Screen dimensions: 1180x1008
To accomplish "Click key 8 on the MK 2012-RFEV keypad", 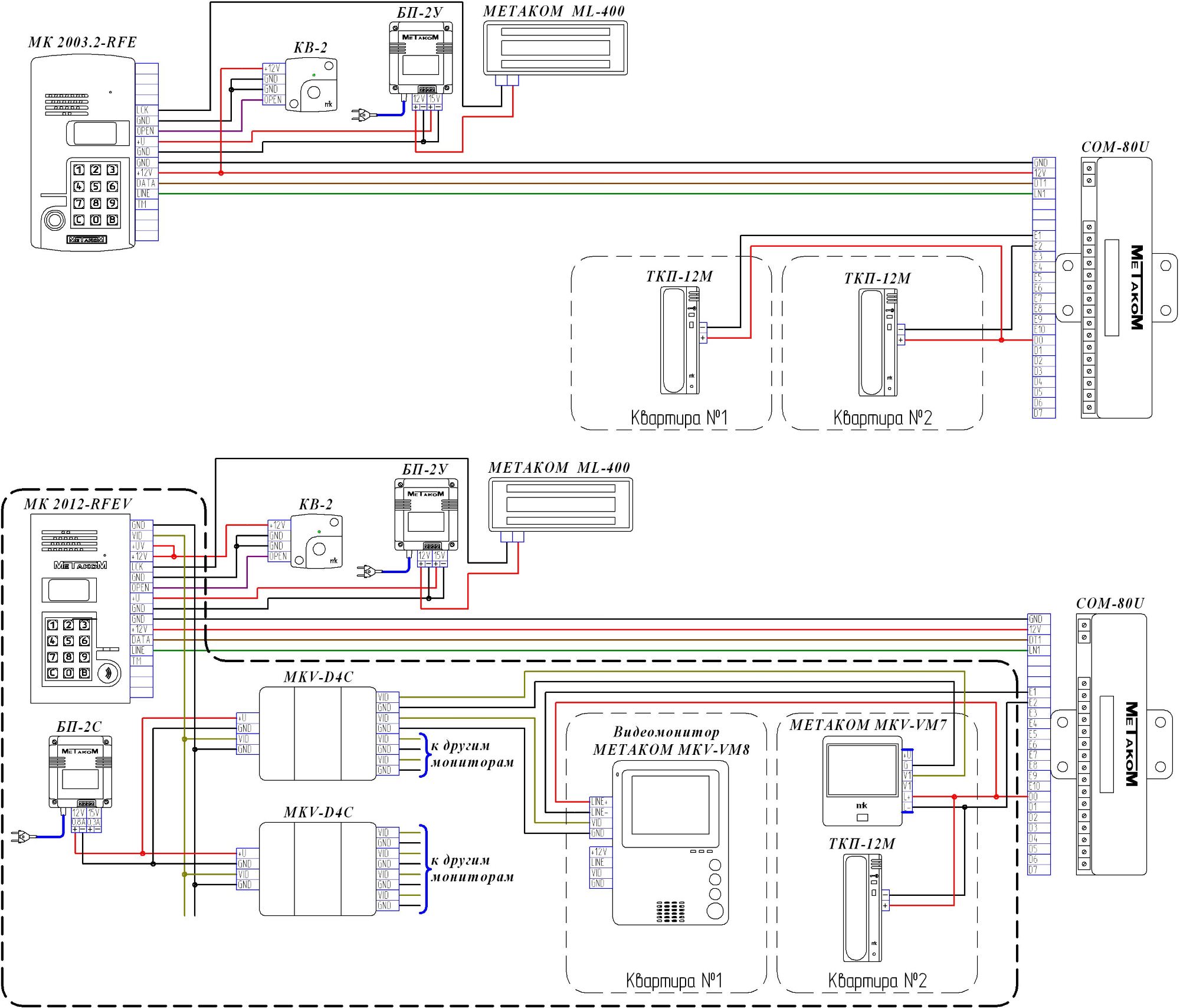I will (x=68, y=657).
